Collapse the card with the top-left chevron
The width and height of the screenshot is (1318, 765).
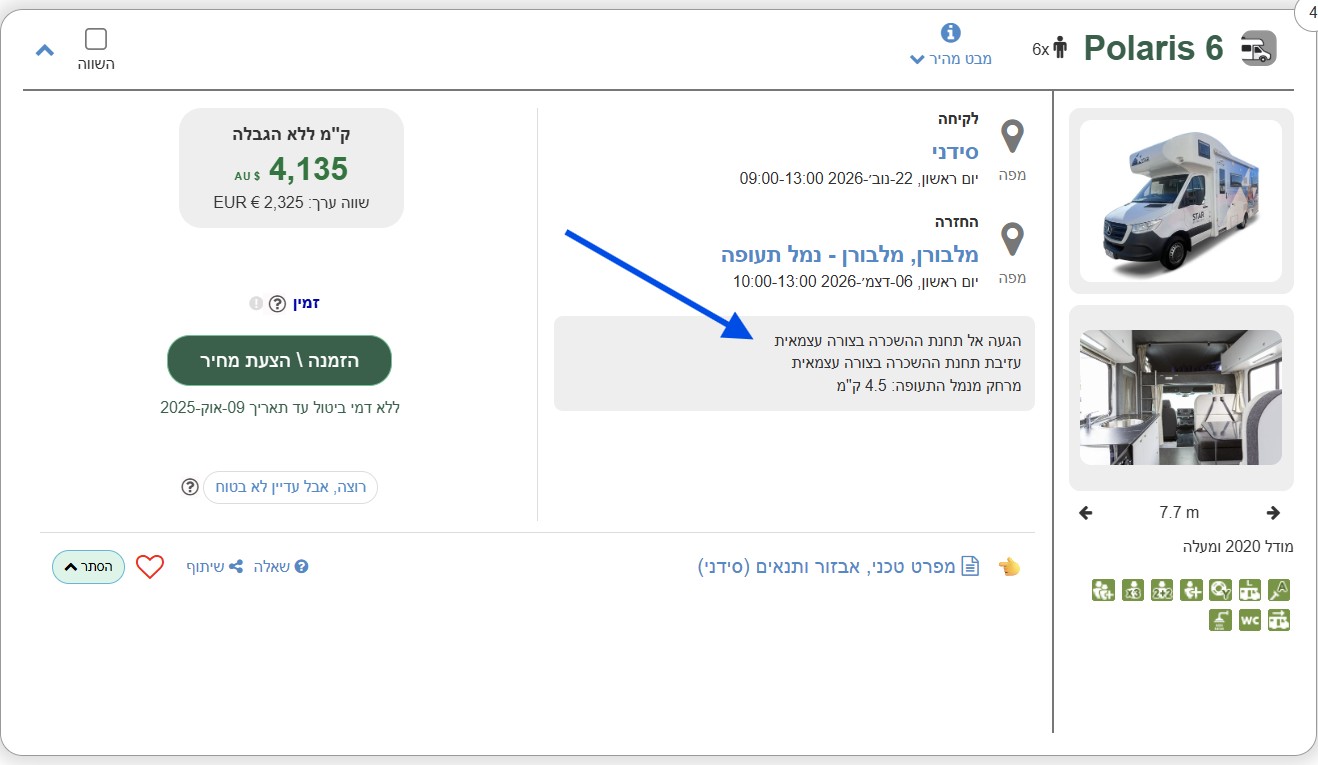[x=44, y=49]
